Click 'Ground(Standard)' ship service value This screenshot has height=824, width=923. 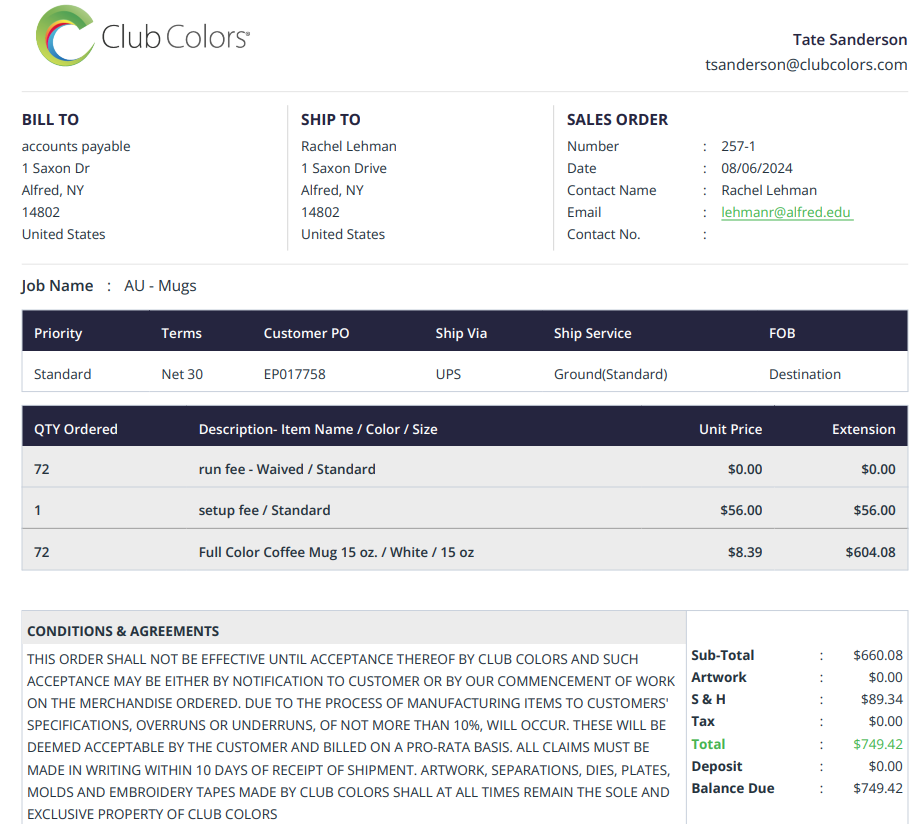(x=610, y=374)
